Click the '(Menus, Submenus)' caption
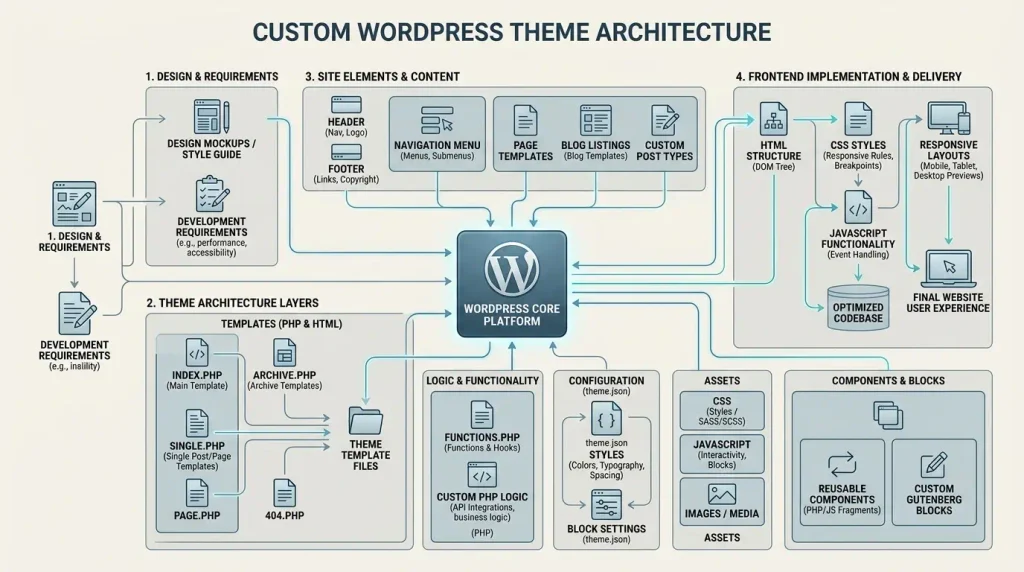The image size is (1024, 572). [x=437, y=156]
